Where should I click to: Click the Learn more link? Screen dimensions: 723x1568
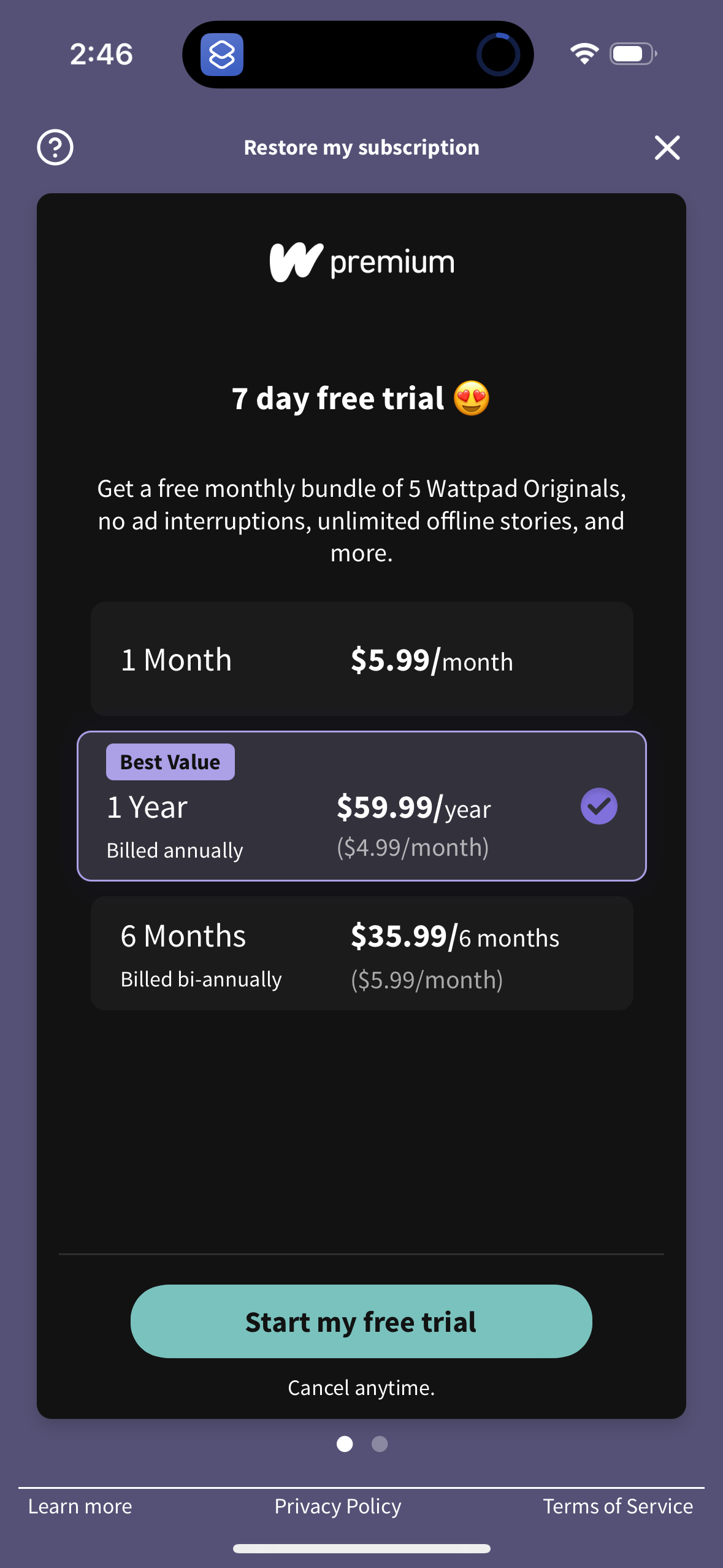coord(79,1507)
